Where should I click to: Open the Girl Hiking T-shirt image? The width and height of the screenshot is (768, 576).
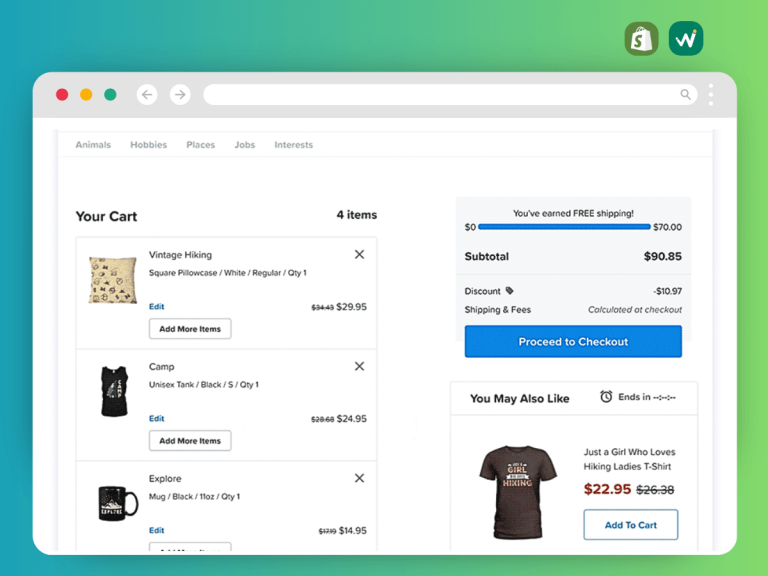[x=518, y=492]
